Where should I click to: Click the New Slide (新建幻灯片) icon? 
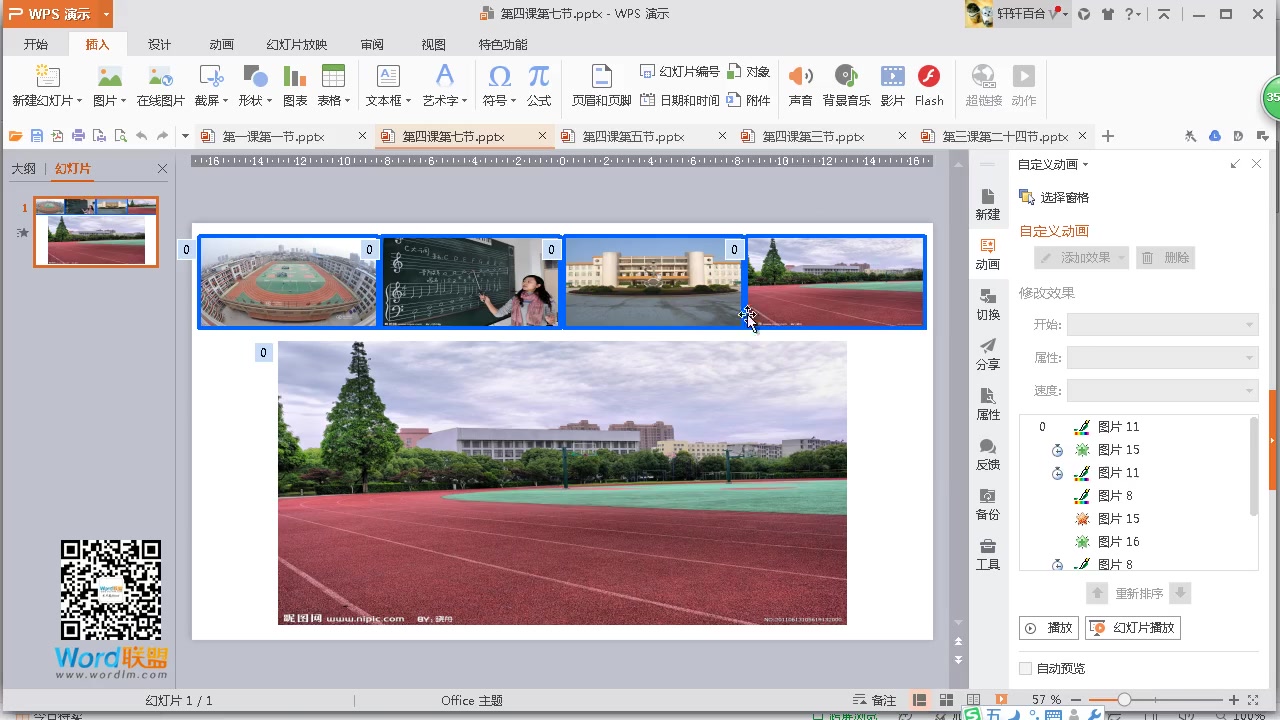47,77
